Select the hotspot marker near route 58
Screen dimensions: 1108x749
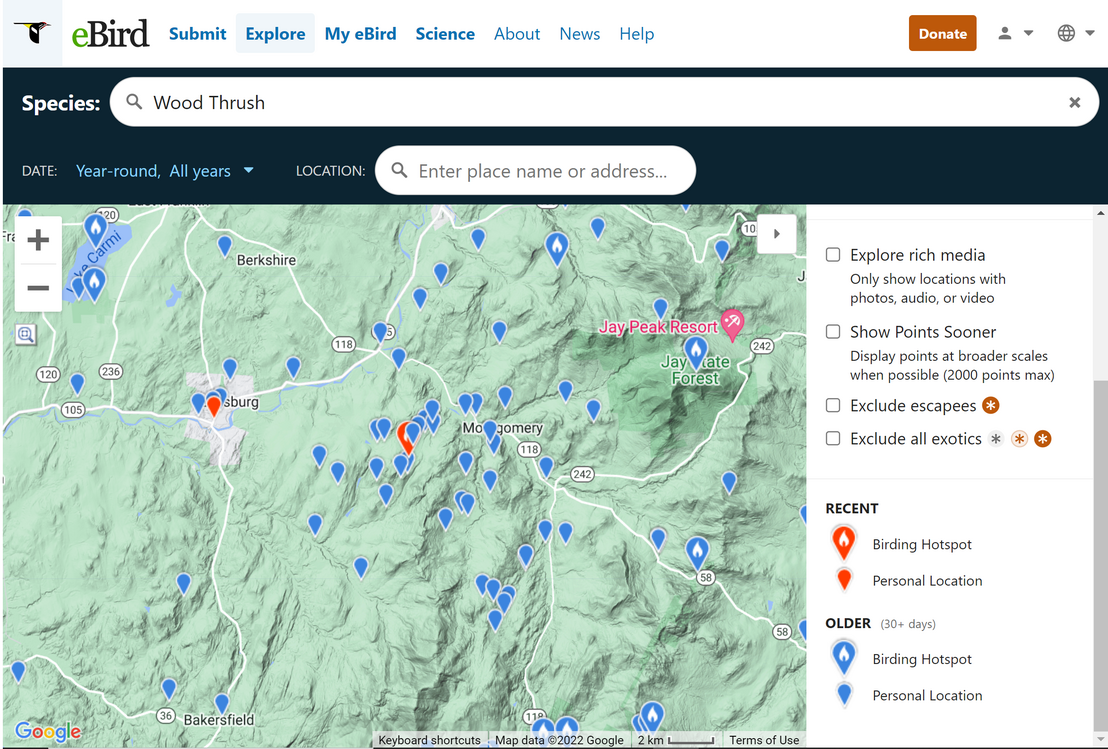(x=697, y=553)
